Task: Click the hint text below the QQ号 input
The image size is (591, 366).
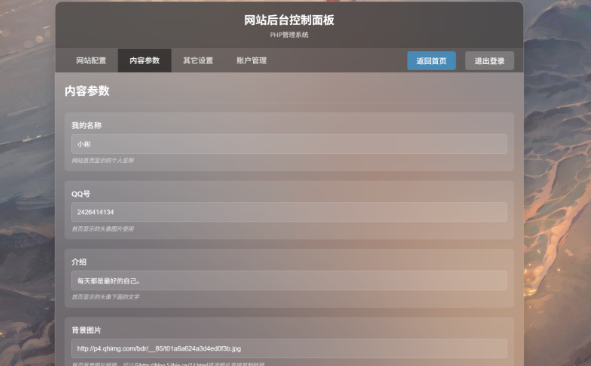Action: pos(103,229)
